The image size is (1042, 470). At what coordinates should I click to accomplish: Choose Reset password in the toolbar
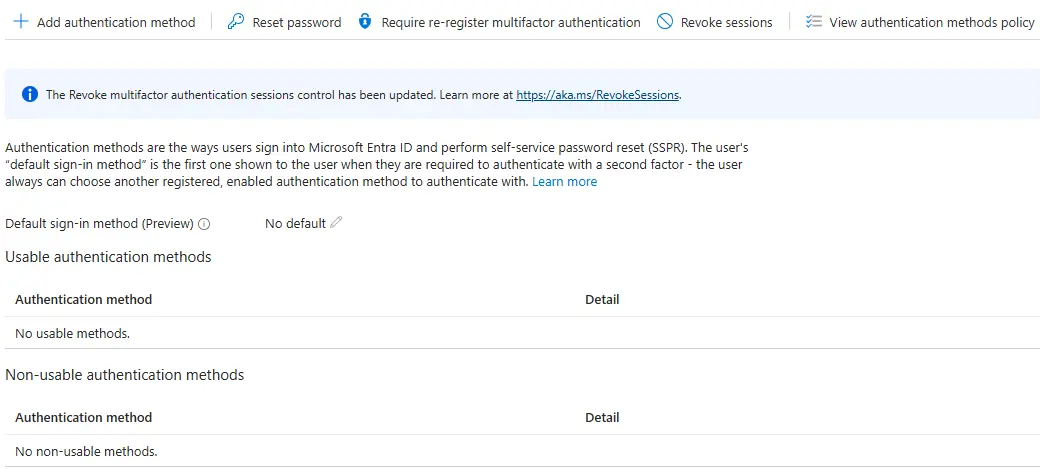tap(284, 22)
